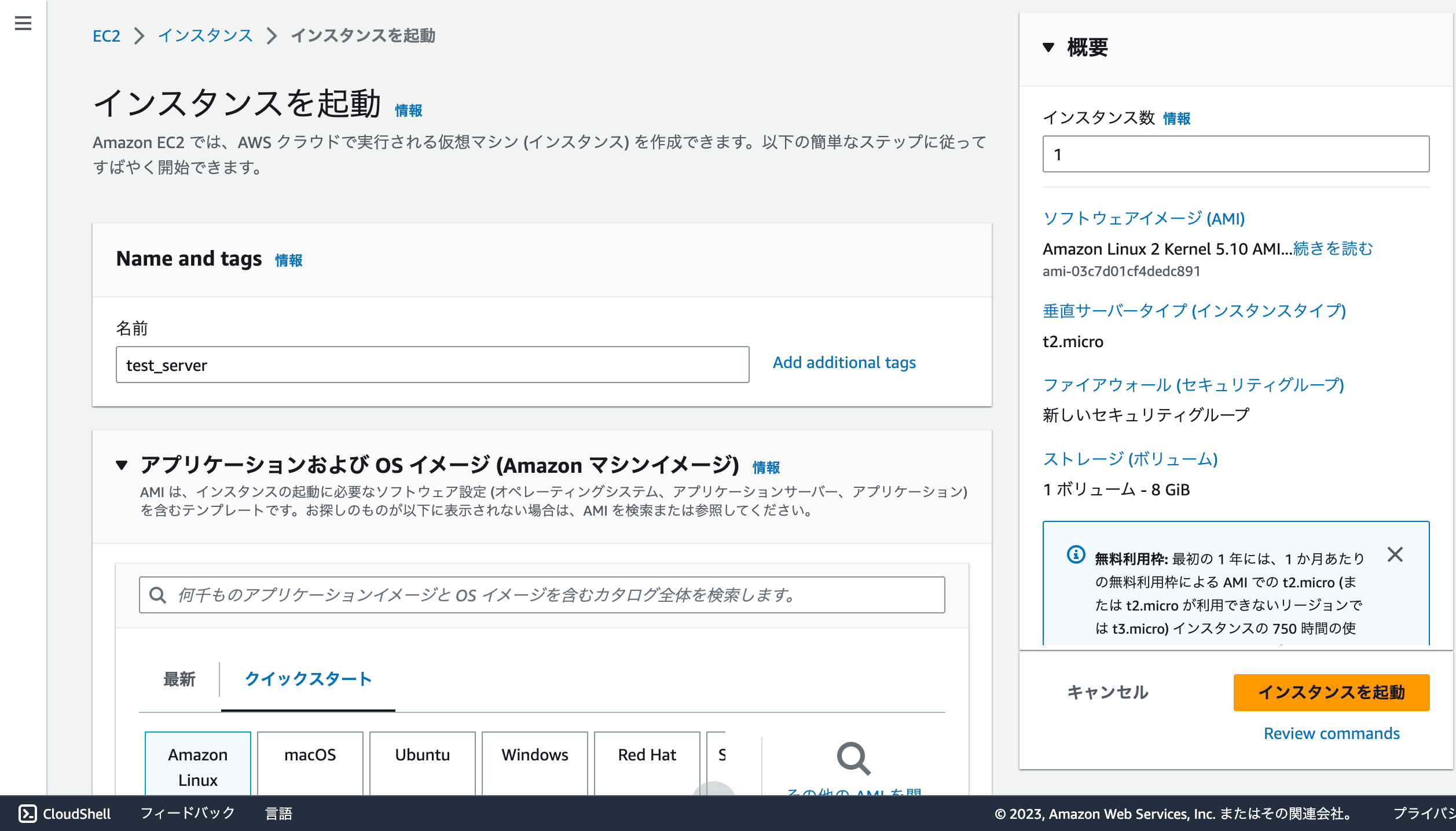Screen dimensions: 1456x831
Task: Click the EC2 breadcrumb link
Action: [107, 36]
